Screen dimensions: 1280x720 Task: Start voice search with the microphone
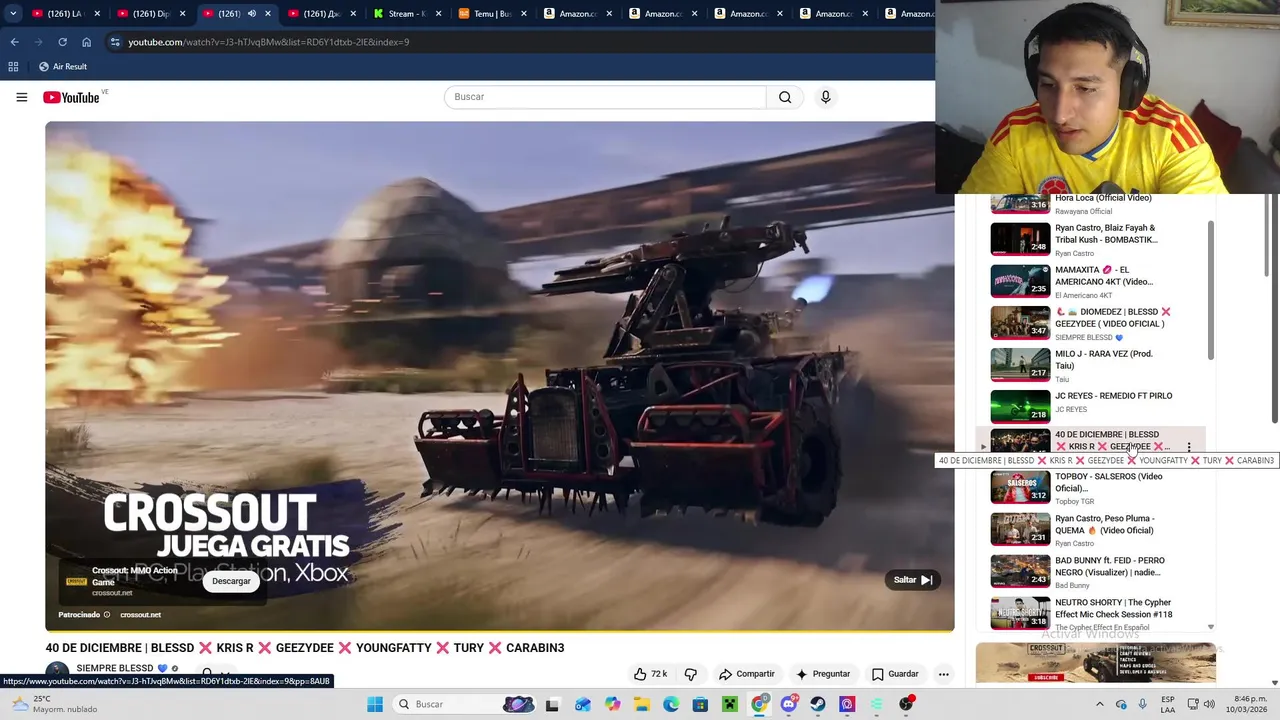825,97
